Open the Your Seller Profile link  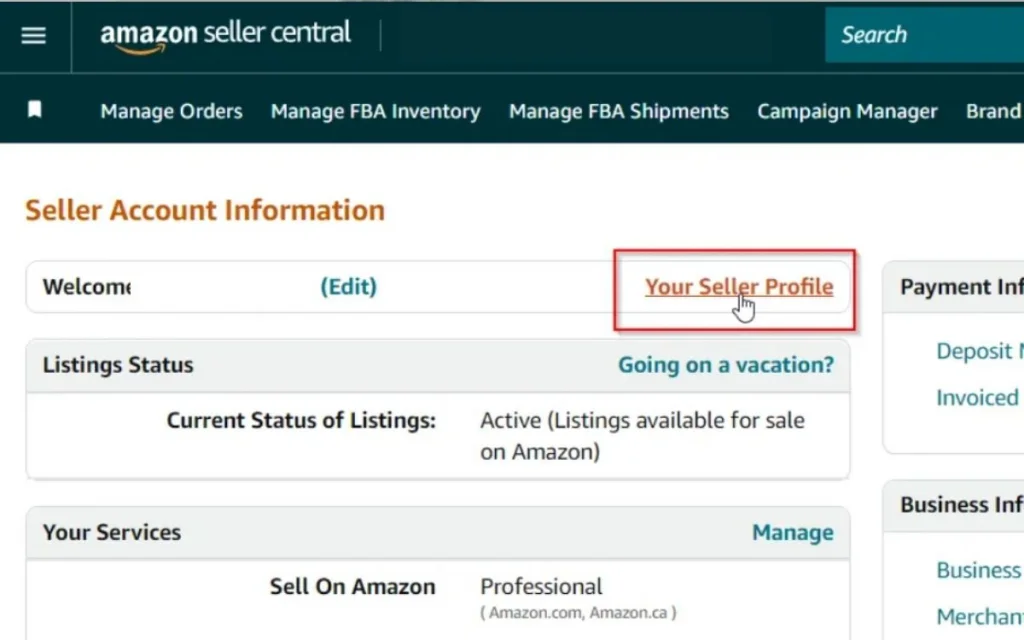click(739, 287)
